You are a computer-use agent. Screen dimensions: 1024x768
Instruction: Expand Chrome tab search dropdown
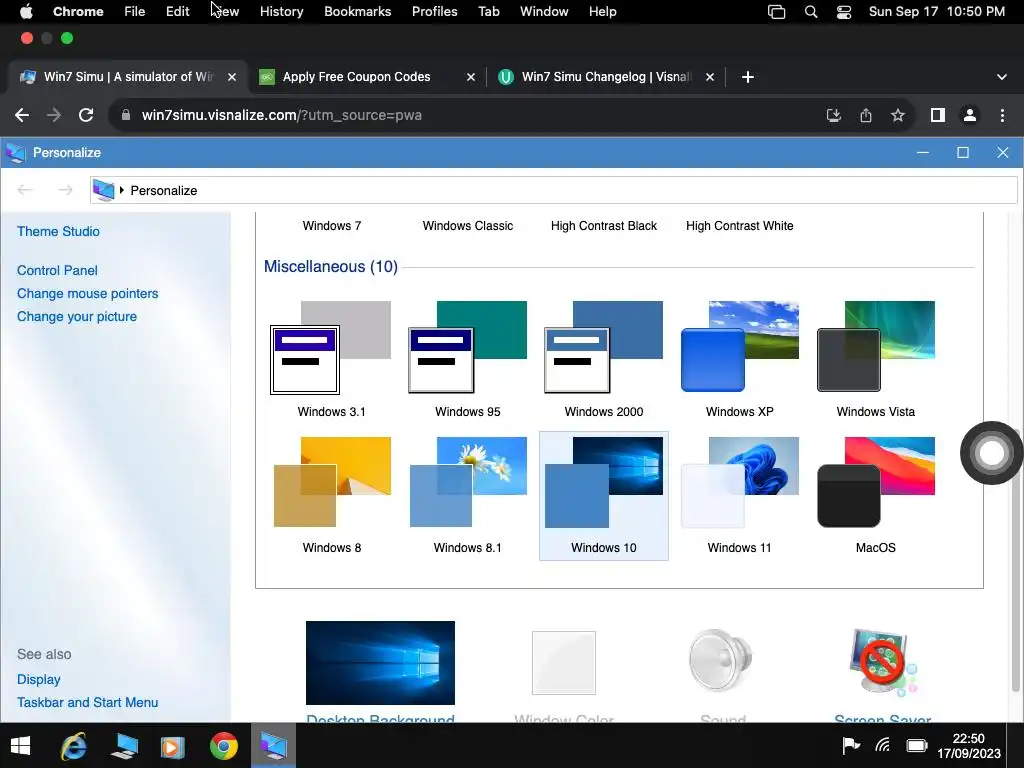click(x=1001, y=77)
